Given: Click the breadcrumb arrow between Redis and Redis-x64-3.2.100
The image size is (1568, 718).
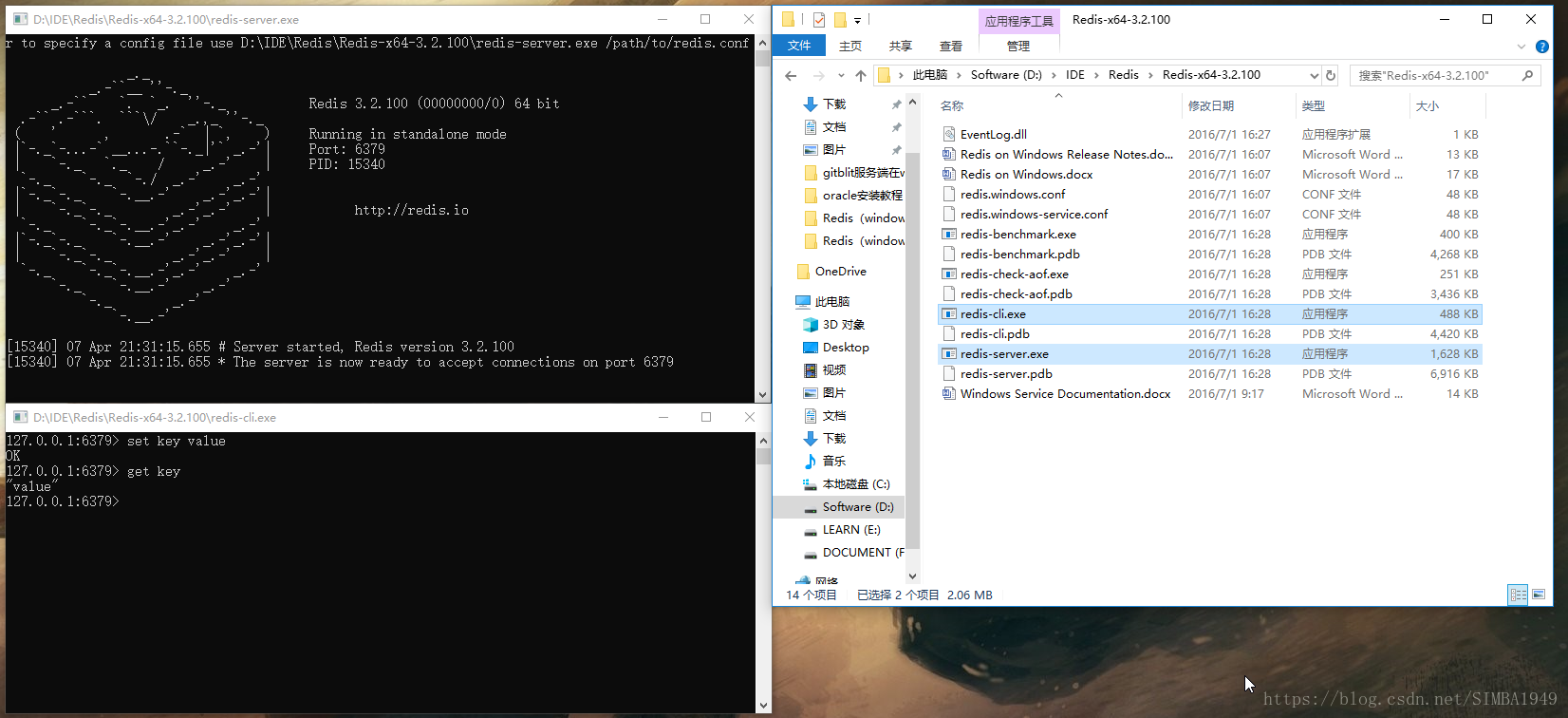Looking at the screenshot, I should [x=1150, y=75].
